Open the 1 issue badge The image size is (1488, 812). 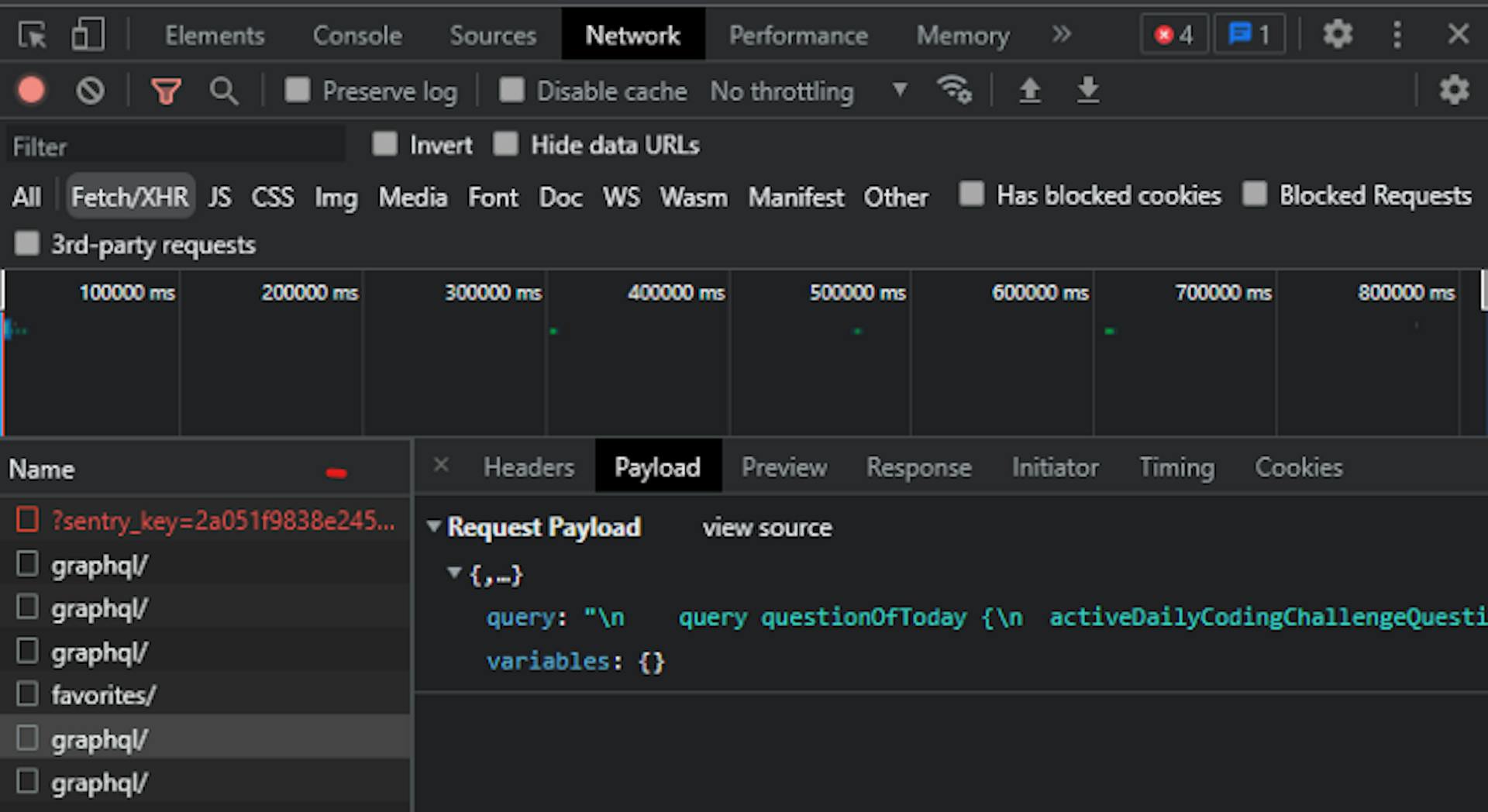(1249, 35)
